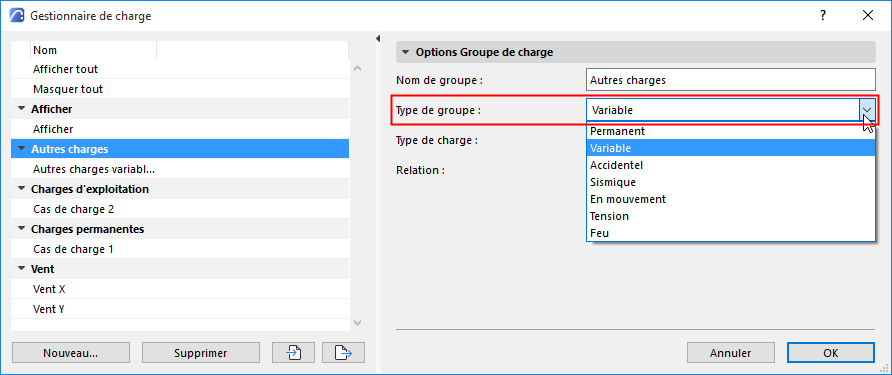Screen dimensions: 892x375
Task: Click scroll up arrow of the list
Action: (x=357, y=68)
